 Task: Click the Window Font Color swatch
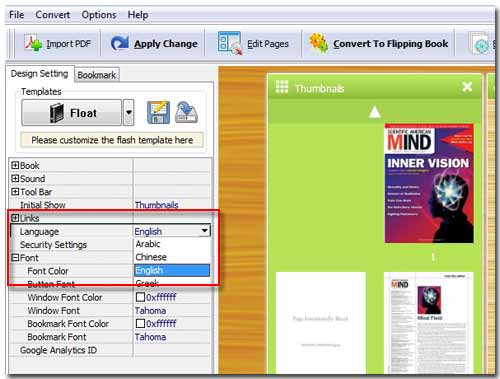pyautogui.click(x=140, y=297)
